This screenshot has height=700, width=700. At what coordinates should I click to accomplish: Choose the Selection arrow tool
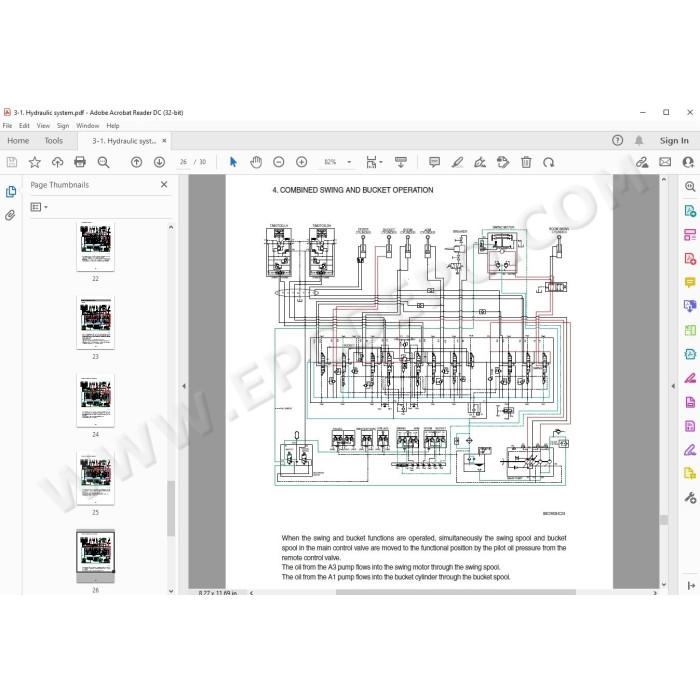(233, 162)
